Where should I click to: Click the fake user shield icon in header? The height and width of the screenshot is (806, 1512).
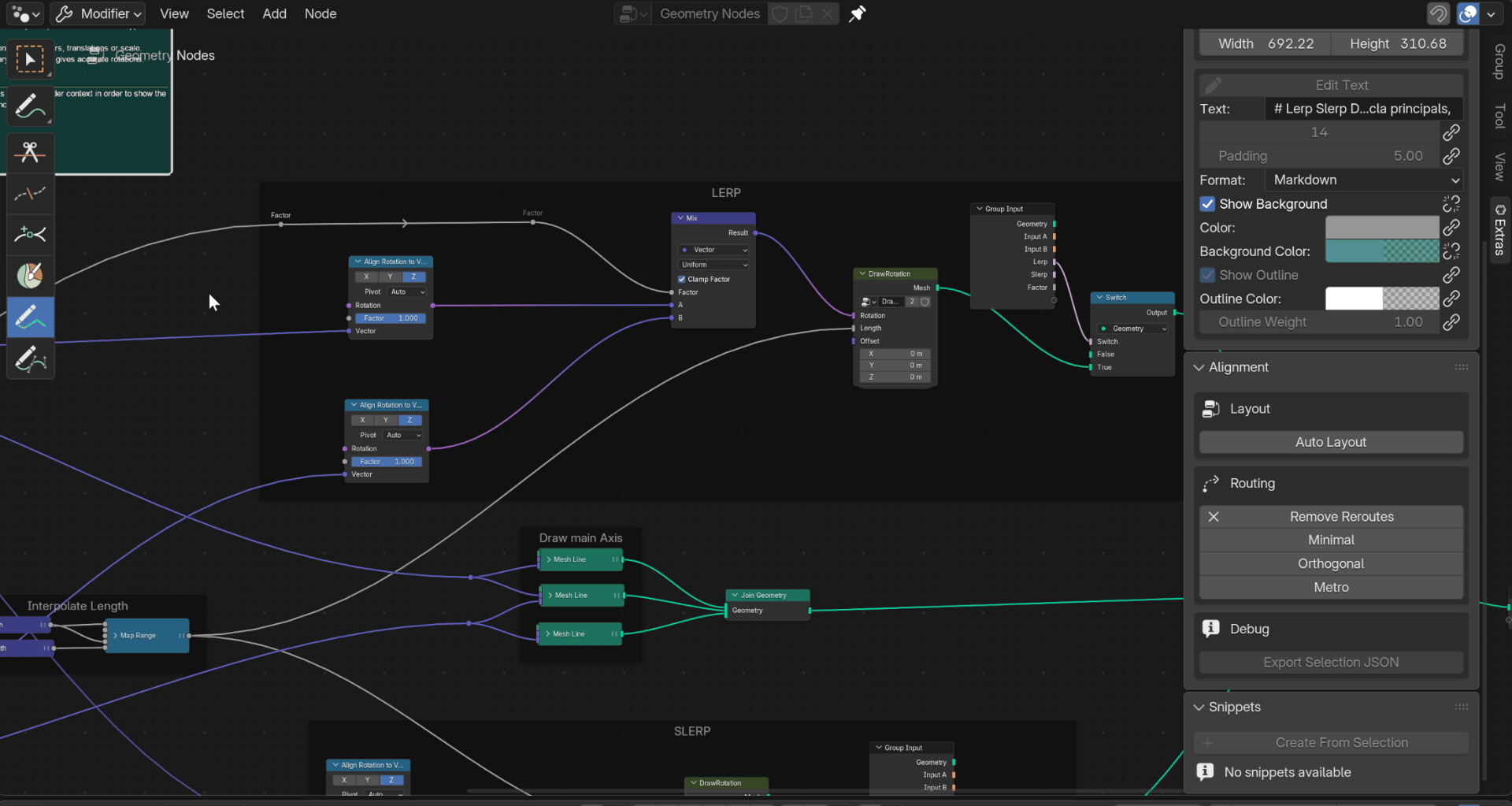point(780,14)
